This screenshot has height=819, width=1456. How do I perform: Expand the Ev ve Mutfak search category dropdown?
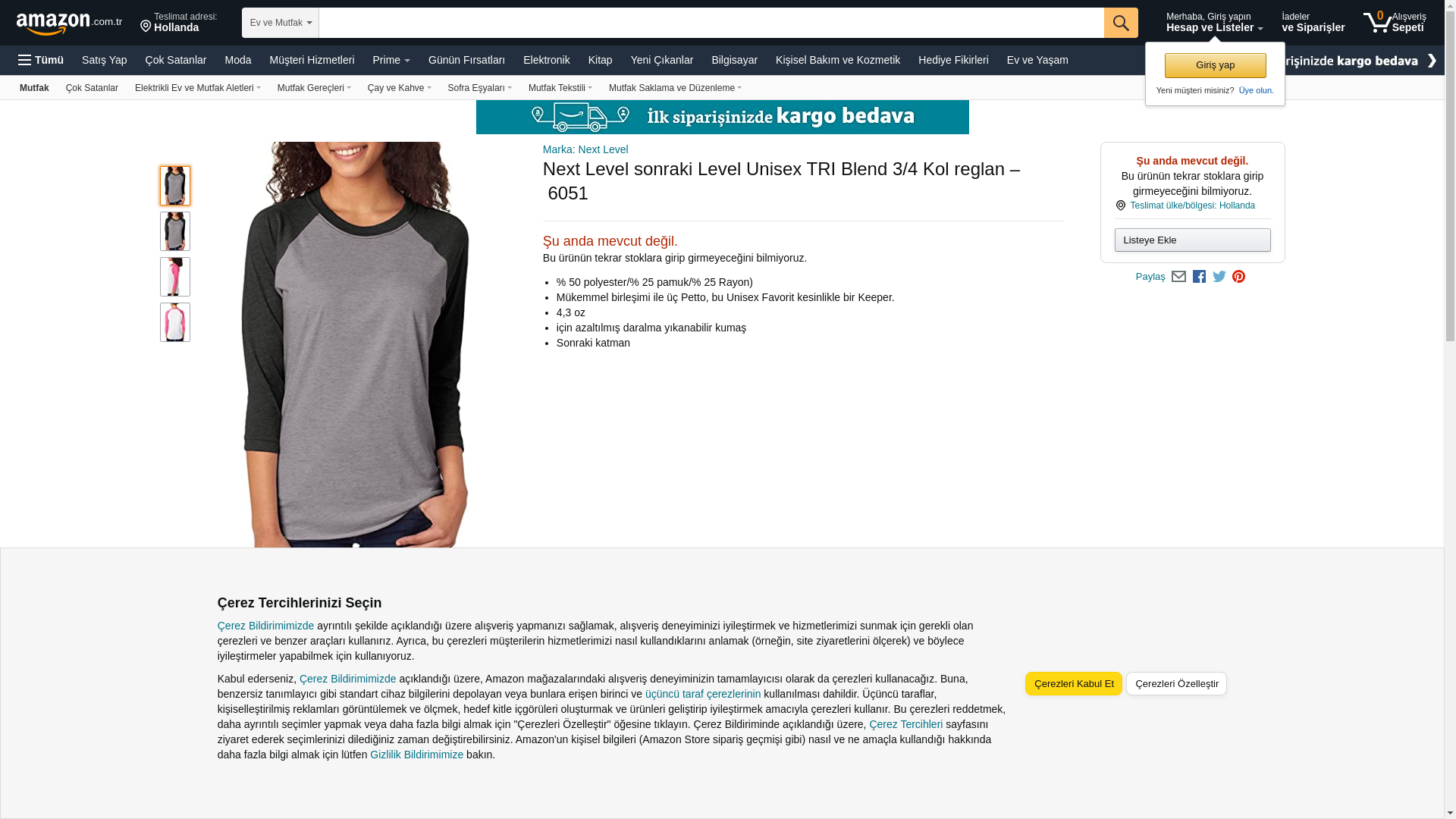(x=281, y=23)
